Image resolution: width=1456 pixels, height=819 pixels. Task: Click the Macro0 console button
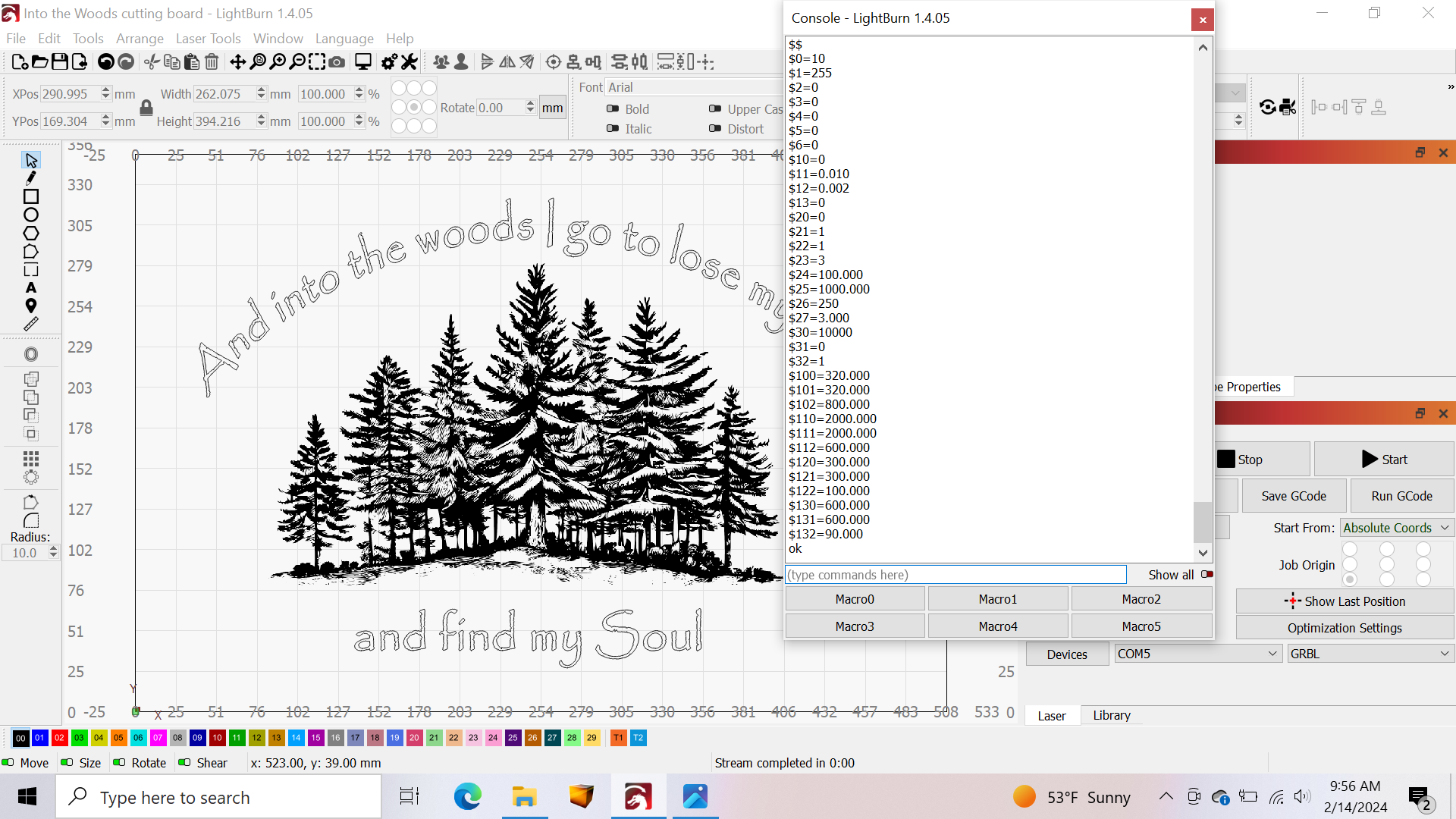coord(855,599)
